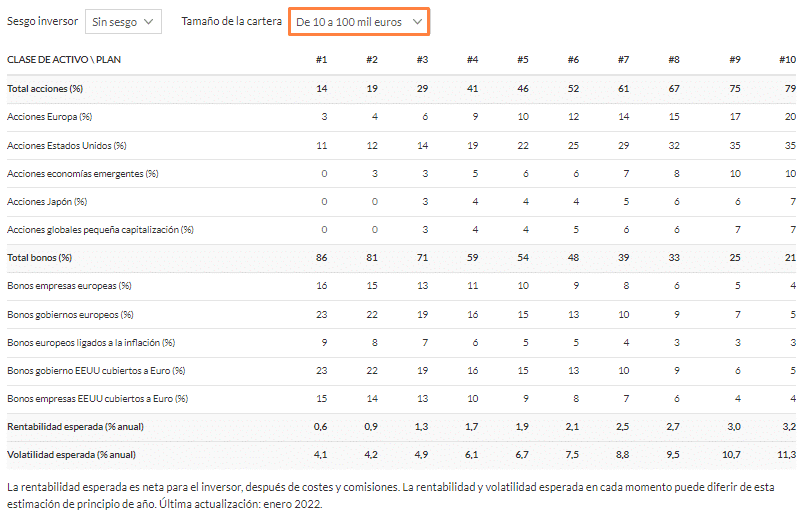
Task: Click the chevron in 'De 10 a 100 mil euros' selector
Action: tap(417, 22)
